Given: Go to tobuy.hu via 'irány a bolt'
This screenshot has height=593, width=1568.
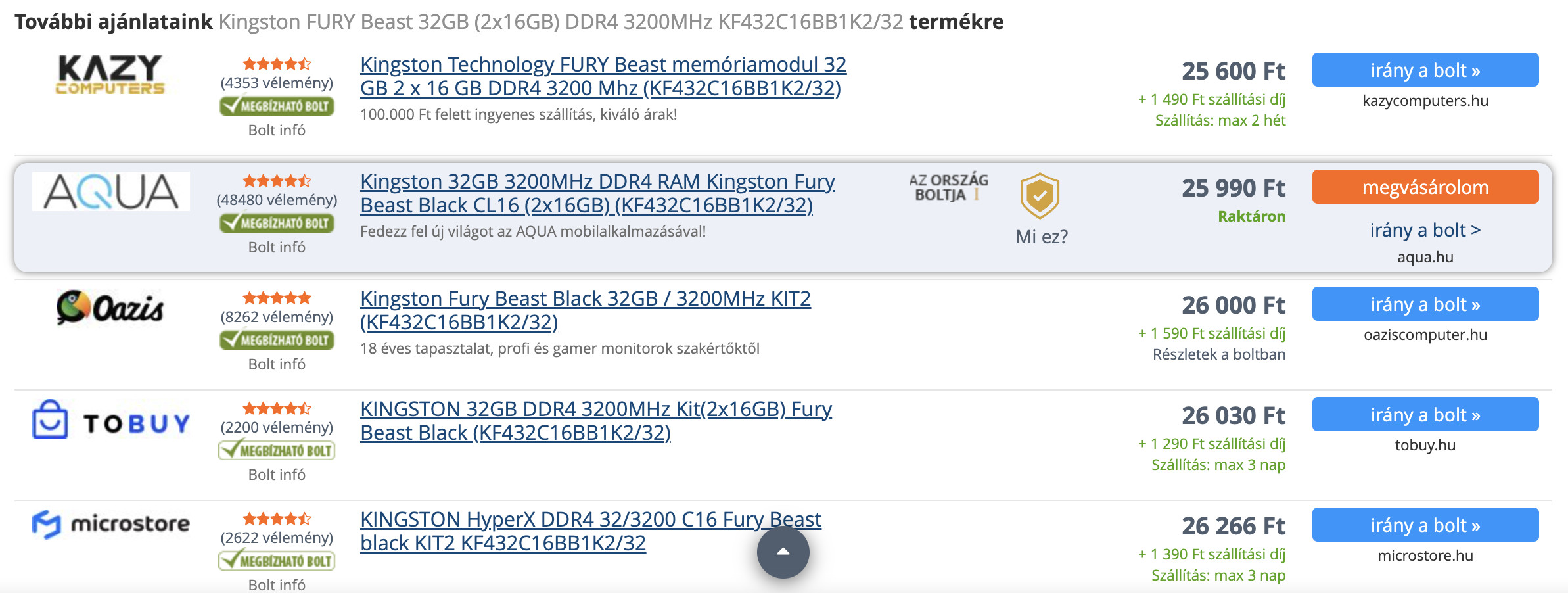Looking at the screenshot, I should (x=1425, y=415).
